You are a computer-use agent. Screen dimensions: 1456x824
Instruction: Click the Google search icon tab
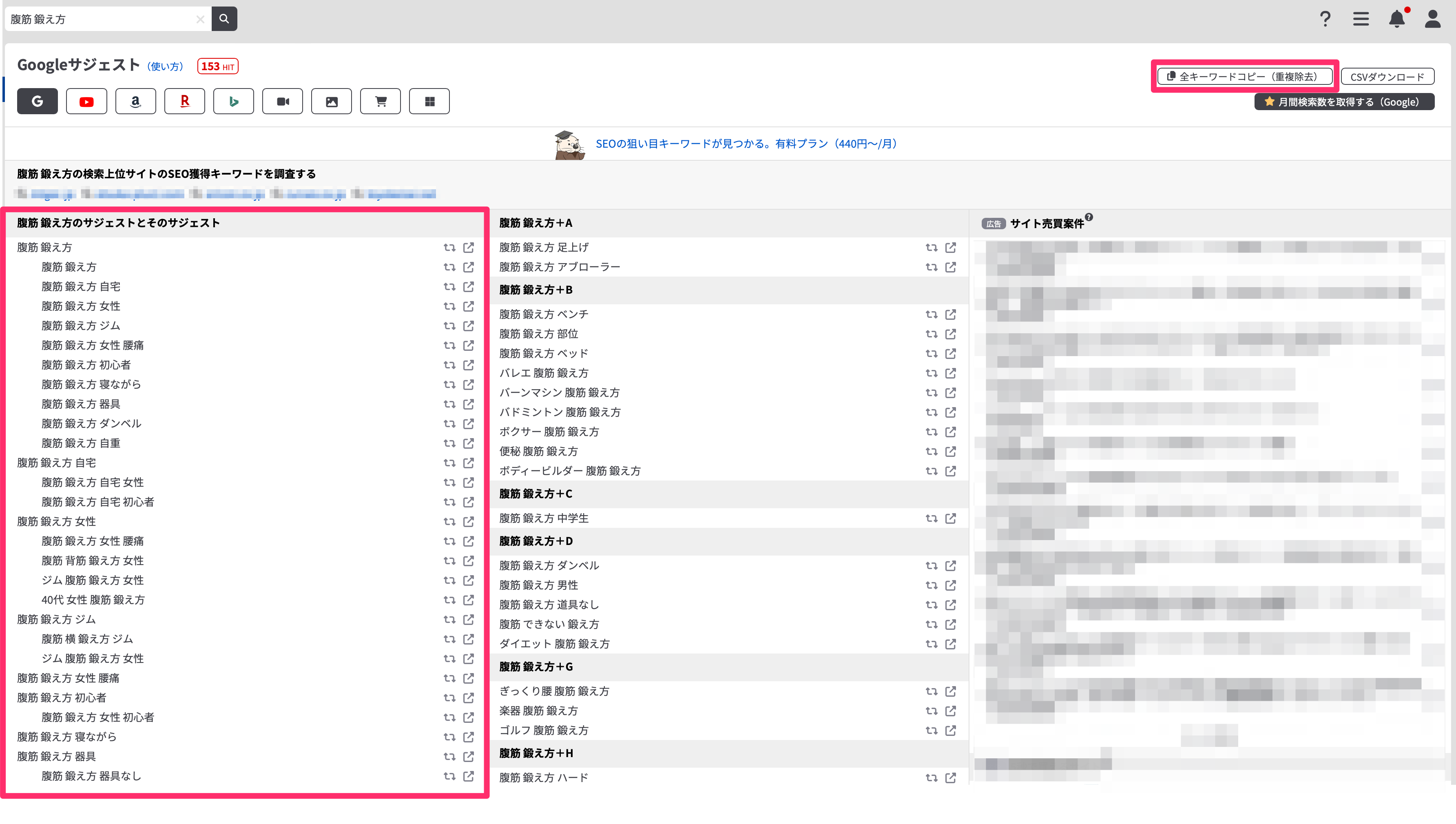click(37, 101)
